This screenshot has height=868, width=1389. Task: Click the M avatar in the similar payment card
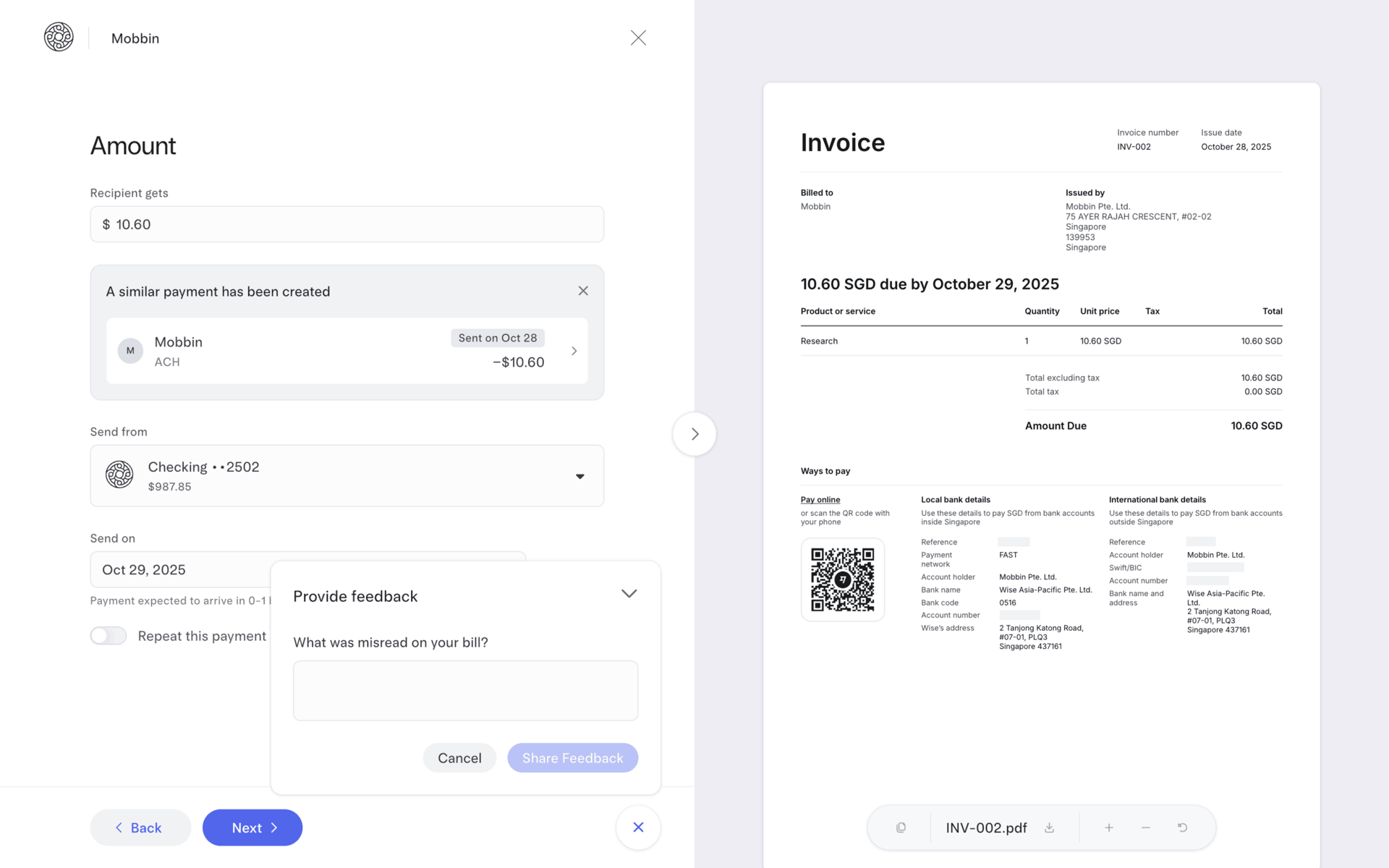click(x=130, y=351)
